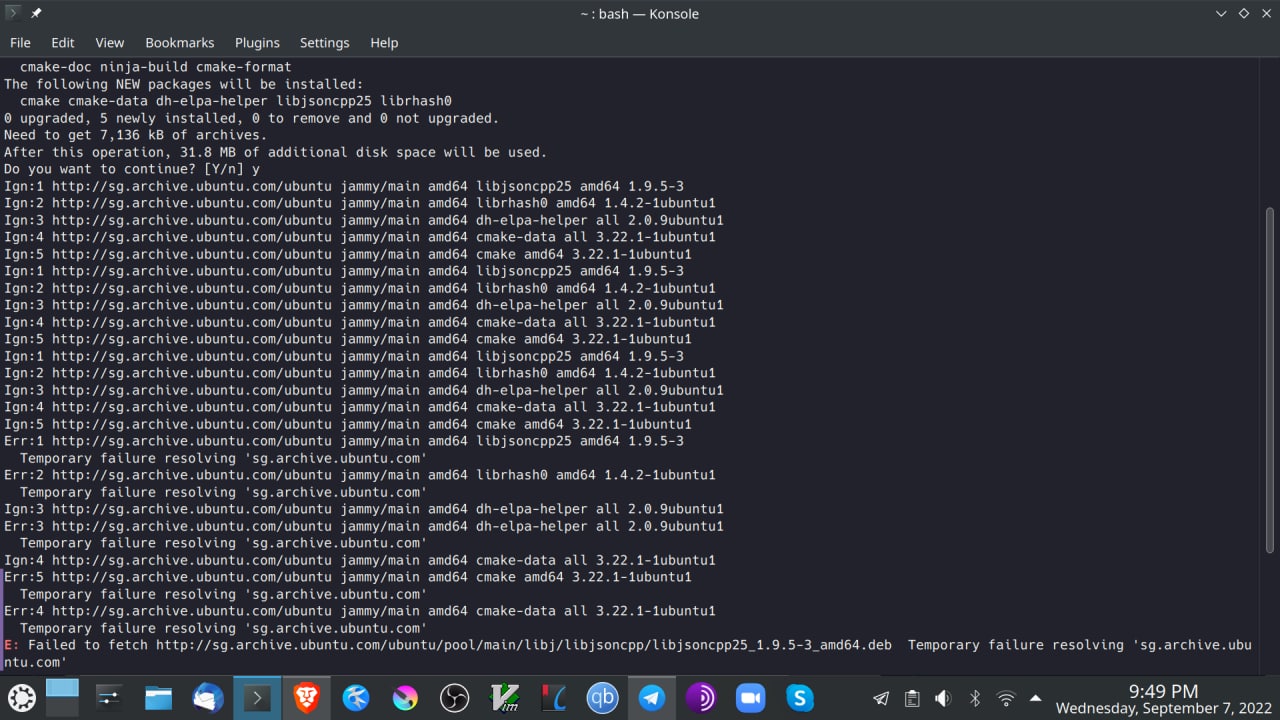Open the Bookmarks menu

pos(179,43)
